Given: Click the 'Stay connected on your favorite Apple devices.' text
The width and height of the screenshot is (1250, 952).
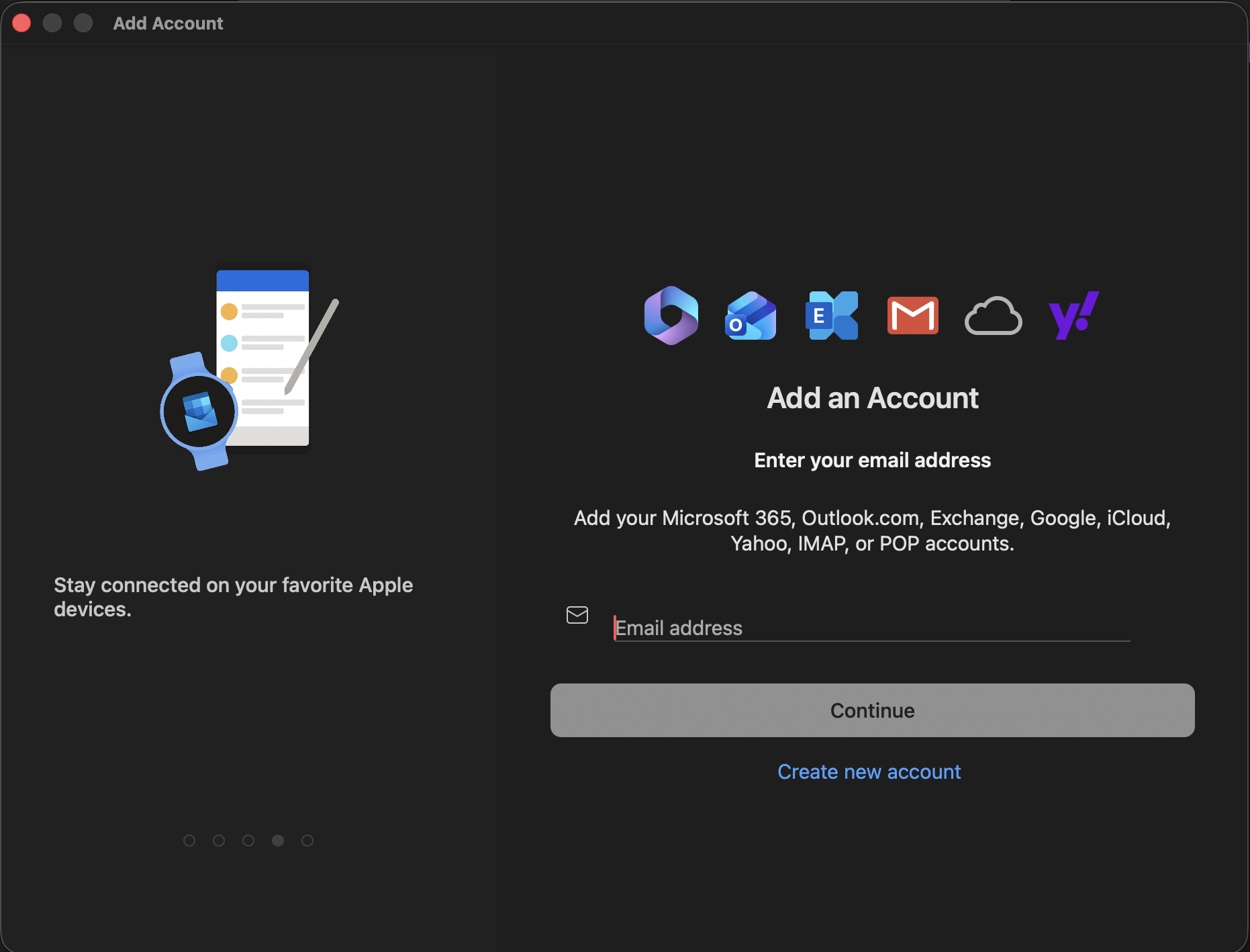Looking at the screenshot, I should pos(234,597).
